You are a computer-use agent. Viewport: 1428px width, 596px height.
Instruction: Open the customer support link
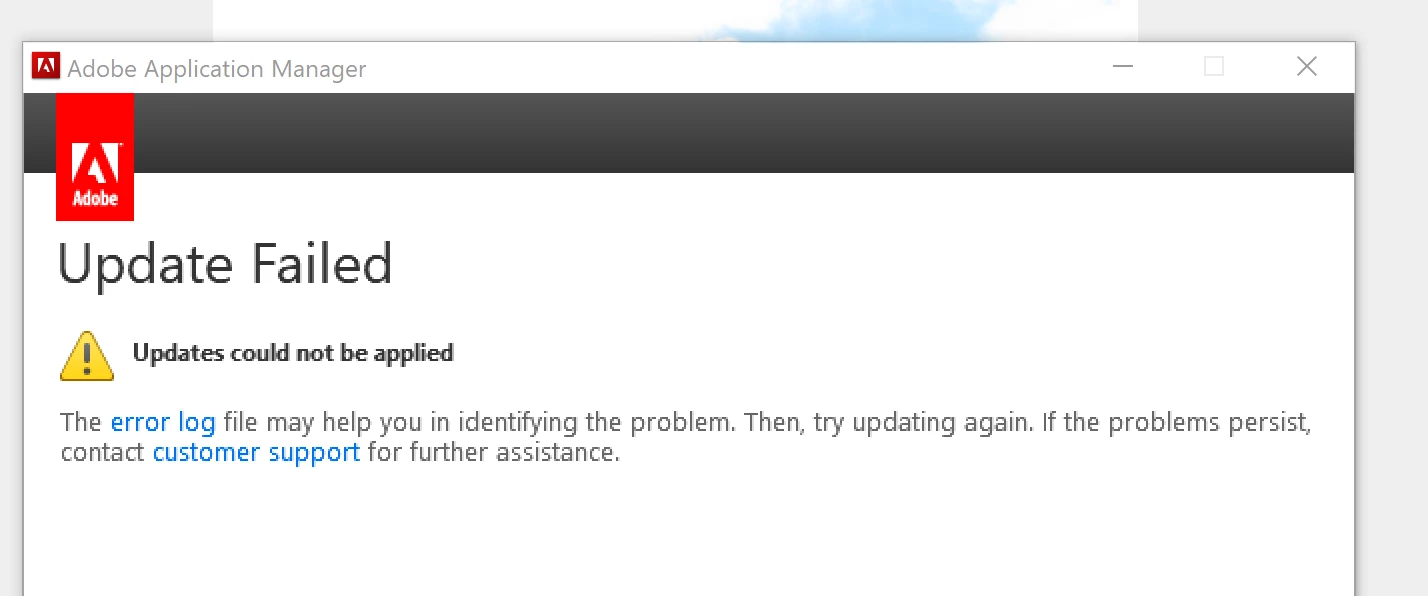point(256,452)
